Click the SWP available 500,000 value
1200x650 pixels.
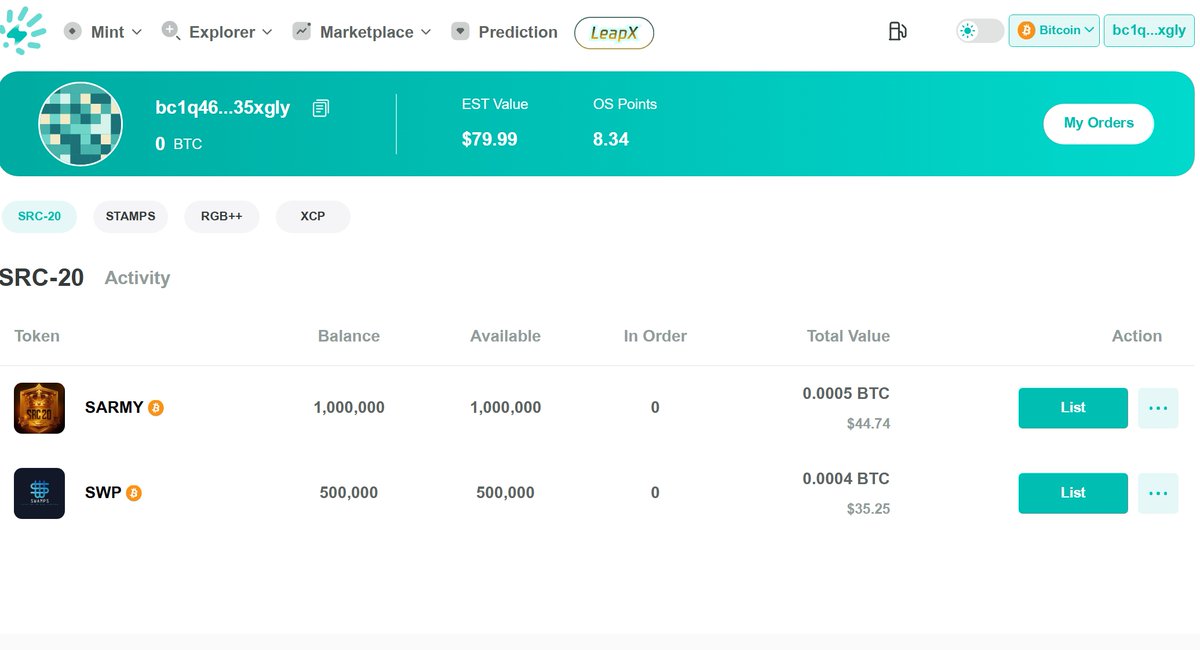(x=505, y=493)
